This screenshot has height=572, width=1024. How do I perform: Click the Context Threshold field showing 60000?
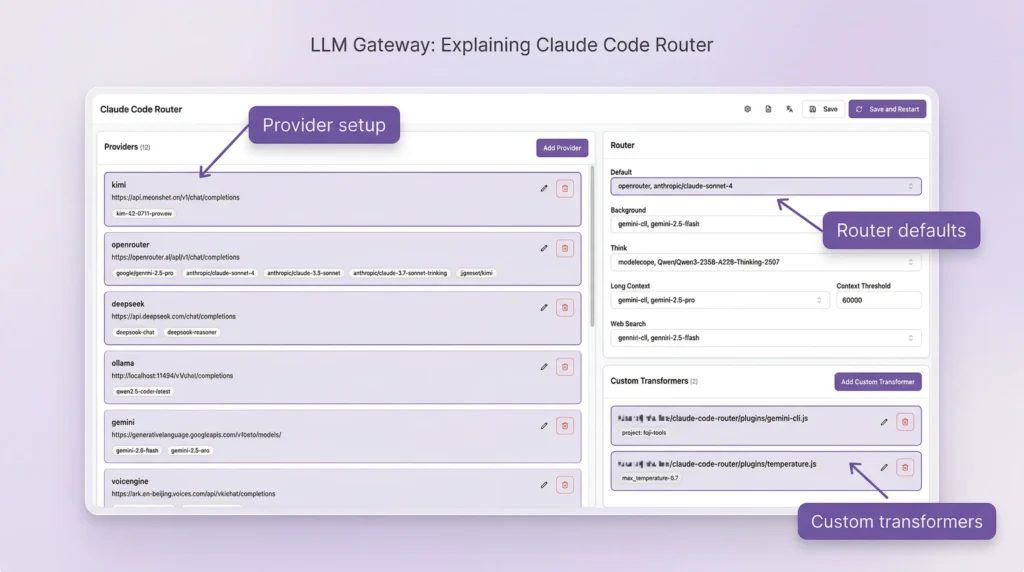878,300
